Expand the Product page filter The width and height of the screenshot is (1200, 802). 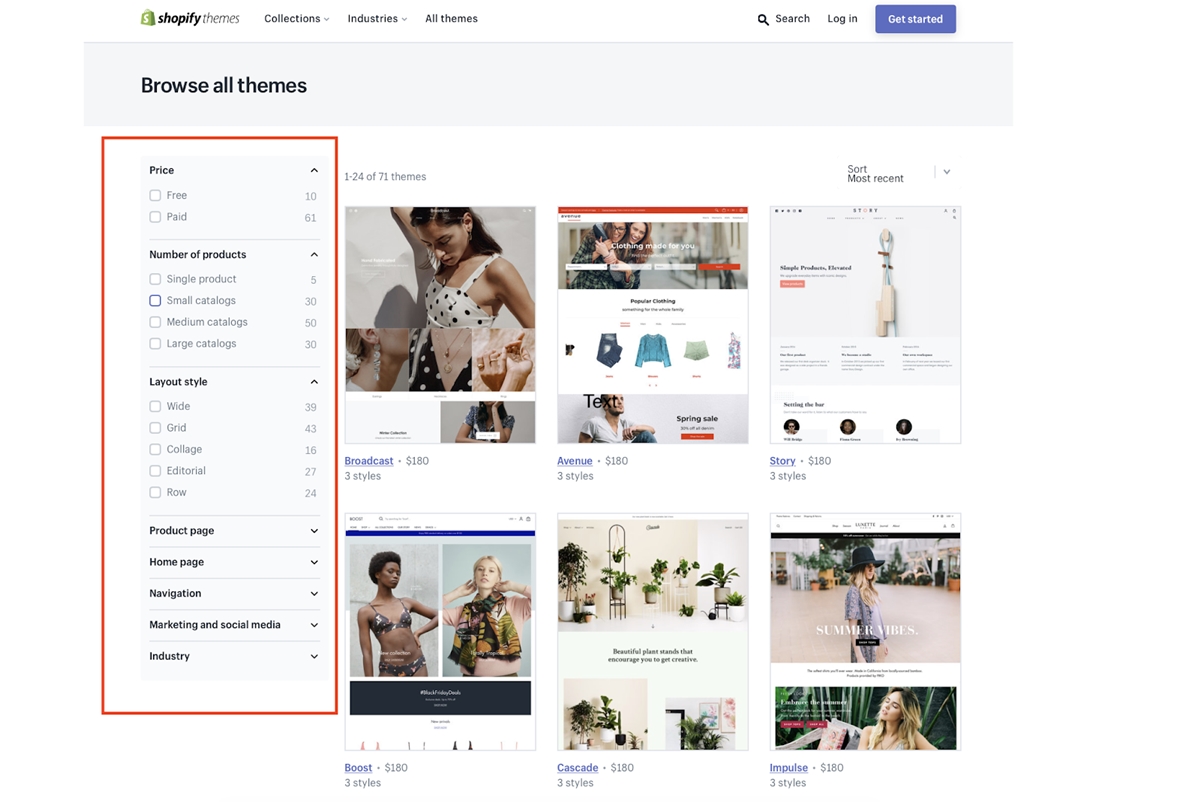tap(314, 531)
